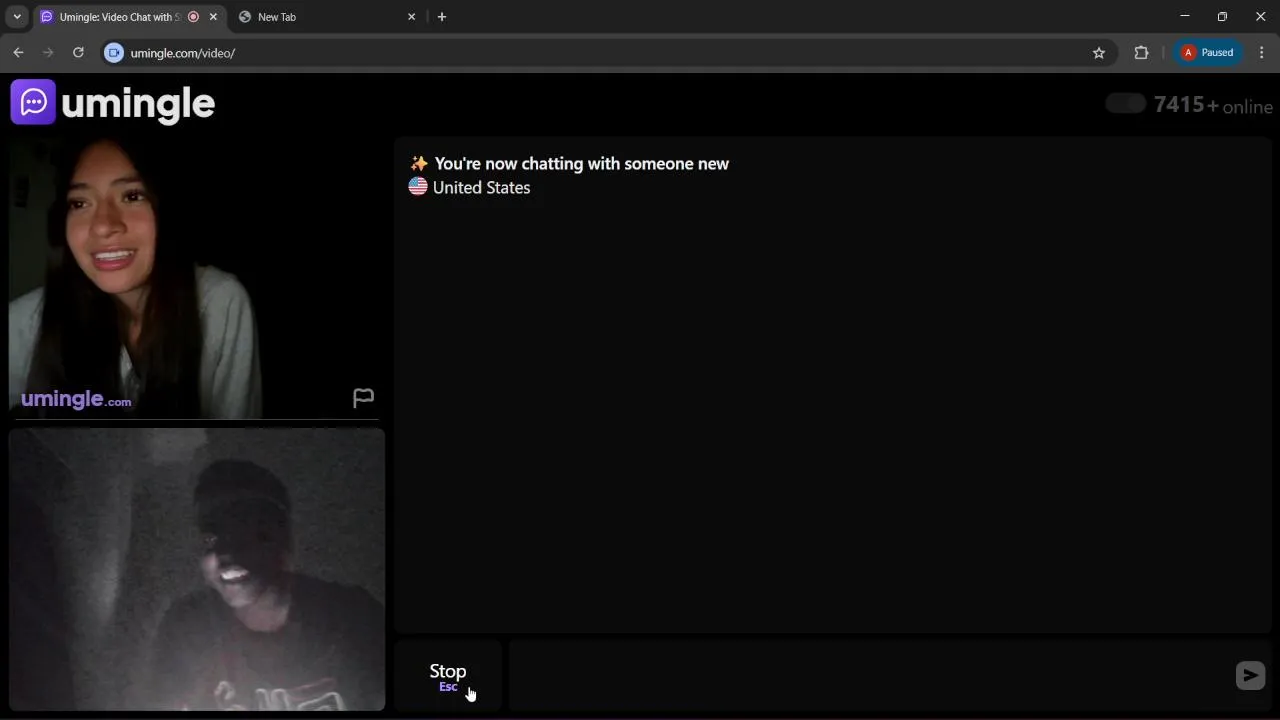Open a new browser tab with plus
Image resolution: width=1280 pixels, height=720 pixels.
point(442,17)
